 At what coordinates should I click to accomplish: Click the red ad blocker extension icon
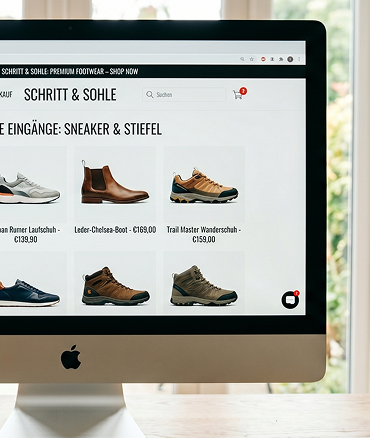(x=263, y=59)
